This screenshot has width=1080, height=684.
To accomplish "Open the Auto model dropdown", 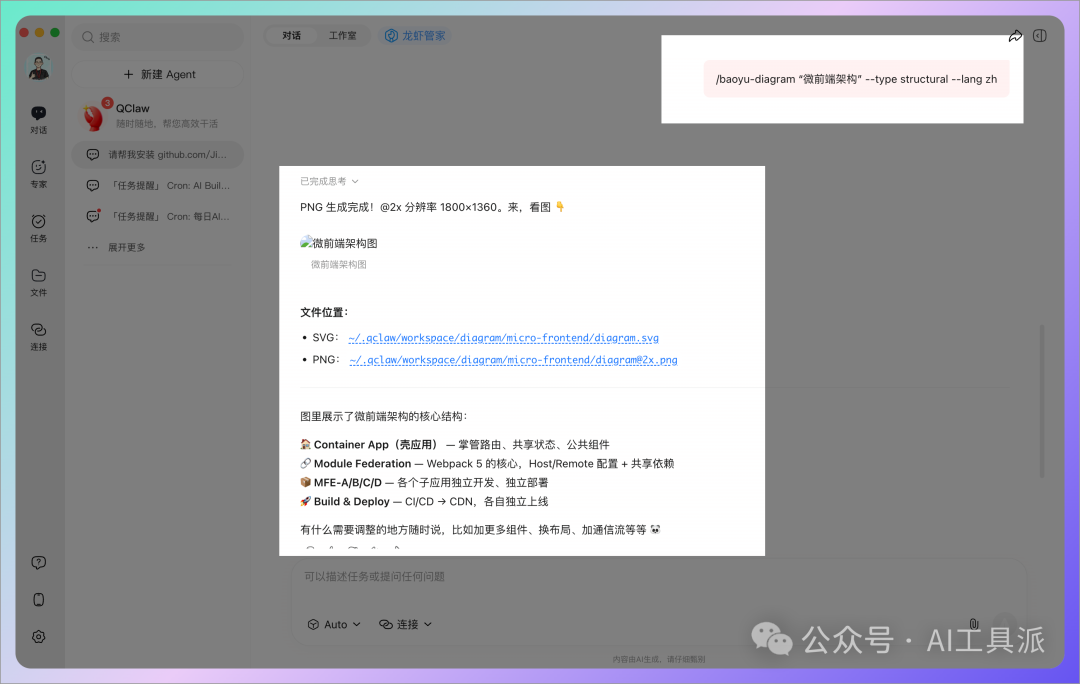I will click(334, 624).
